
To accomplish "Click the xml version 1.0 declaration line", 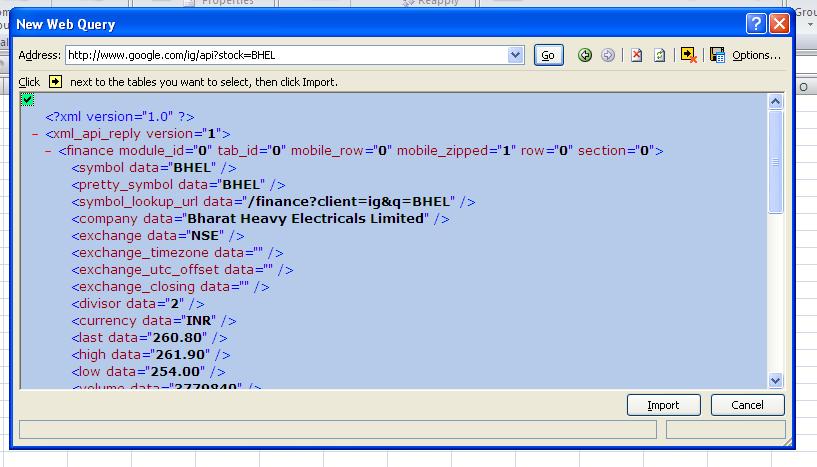I will [120, 117].
